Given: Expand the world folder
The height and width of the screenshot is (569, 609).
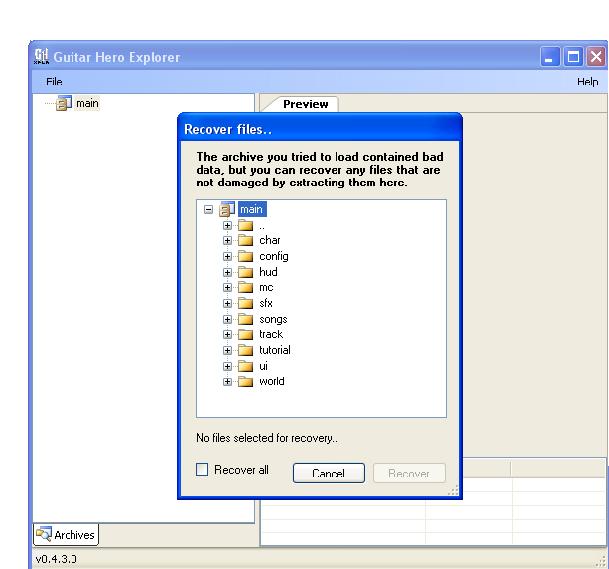Looking at the screenshot, I should pos(228,381).
